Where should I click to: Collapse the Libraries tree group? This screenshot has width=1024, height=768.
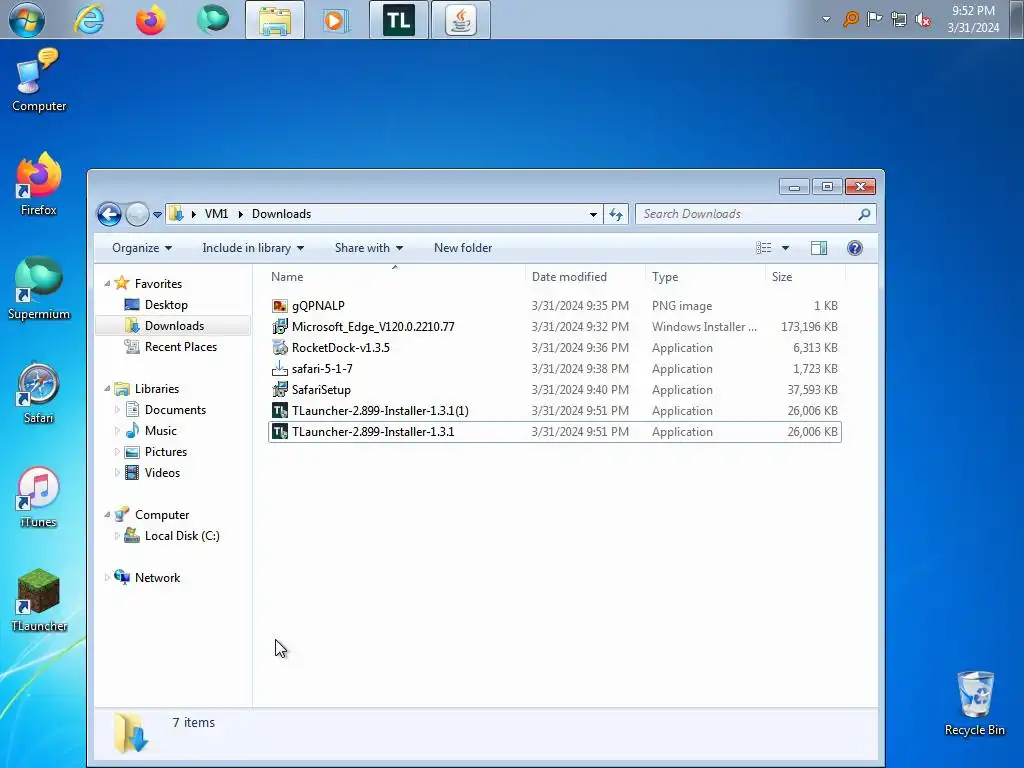point(107,389)
